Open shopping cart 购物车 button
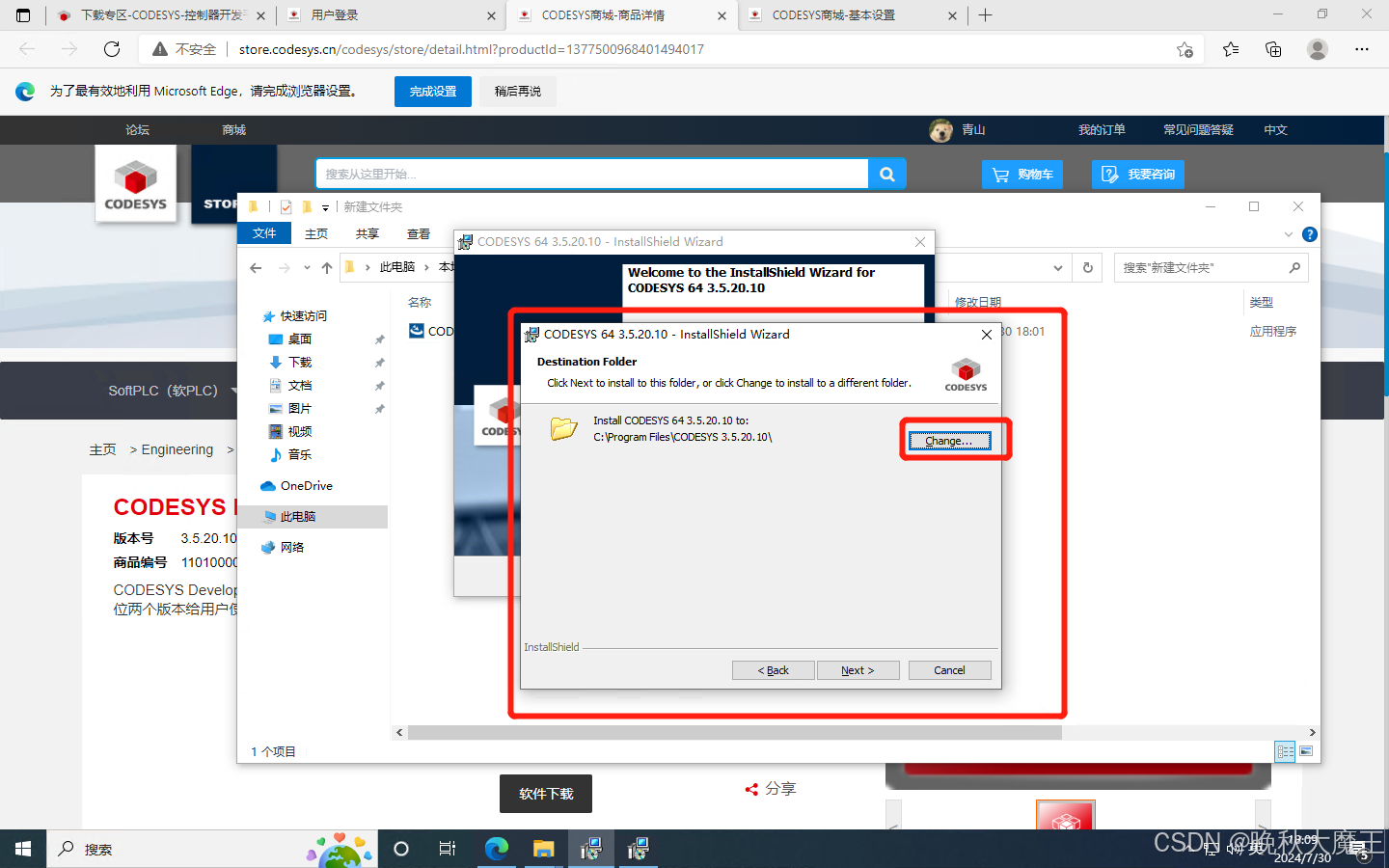 [1022, 175]
